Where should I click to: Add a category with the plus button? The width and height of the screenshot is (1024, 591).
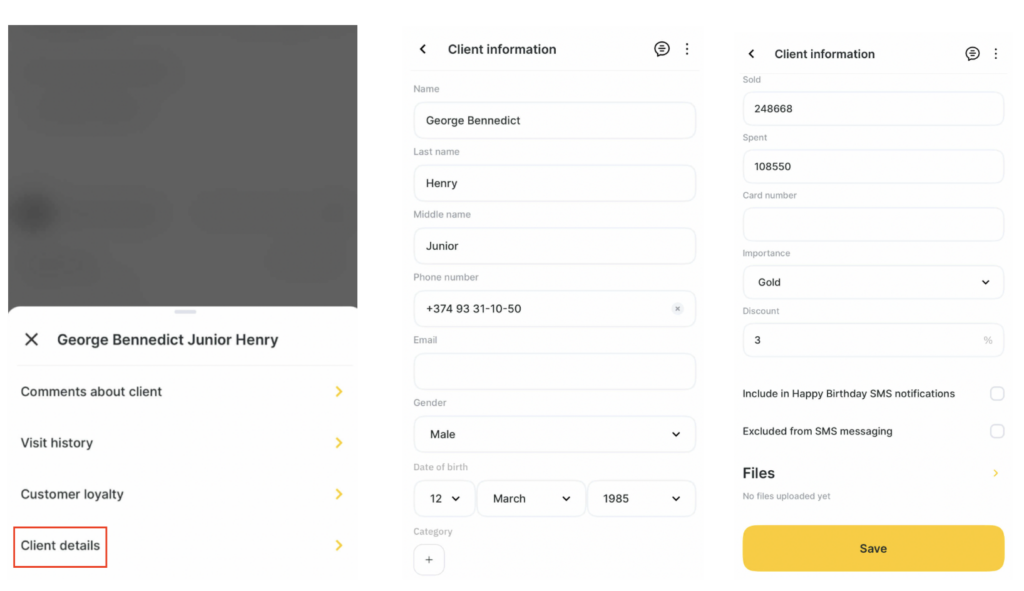tap(429, 560)
